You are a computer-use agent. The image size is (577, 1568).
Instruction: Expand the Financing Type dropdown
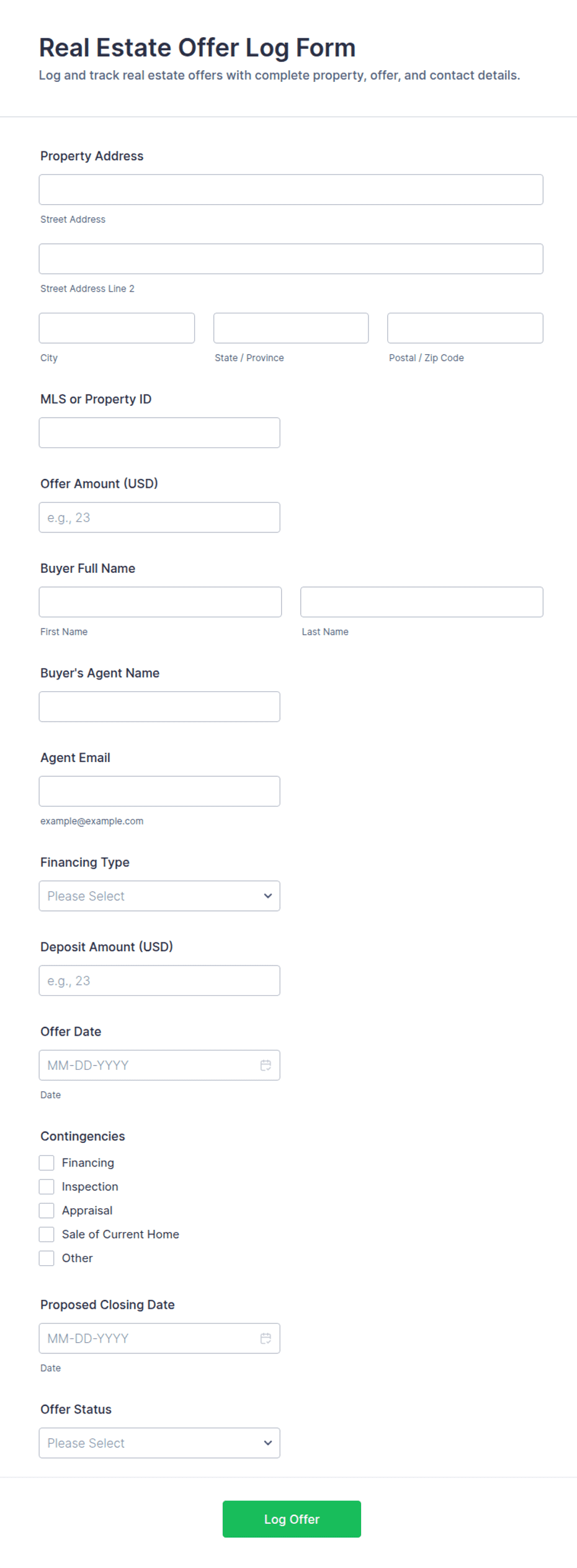click(159, 895)
